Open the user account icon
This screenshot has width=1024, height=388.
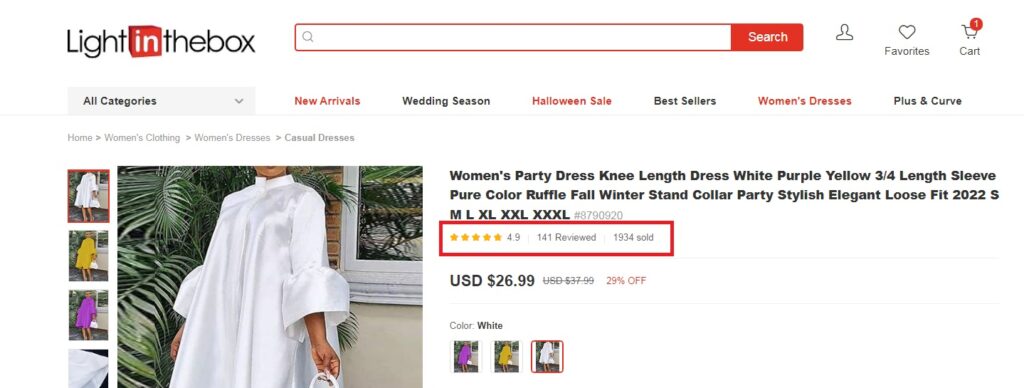[844, 32]
